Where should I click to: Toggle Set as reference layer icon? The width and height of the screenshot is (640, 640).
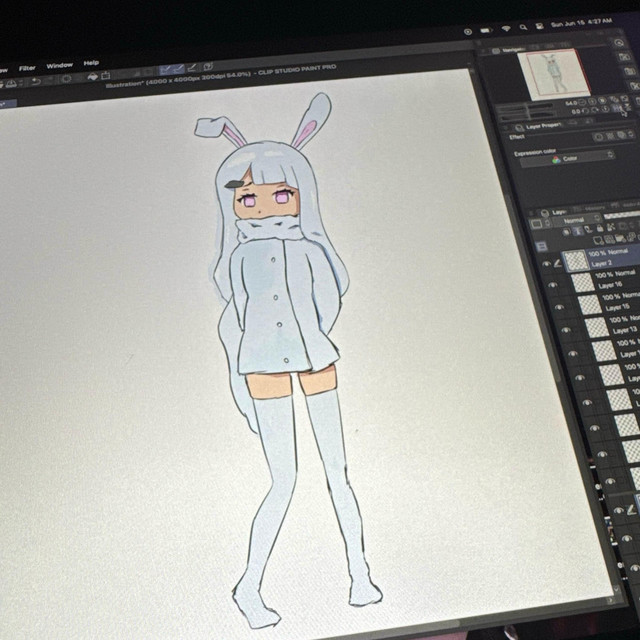578,231
